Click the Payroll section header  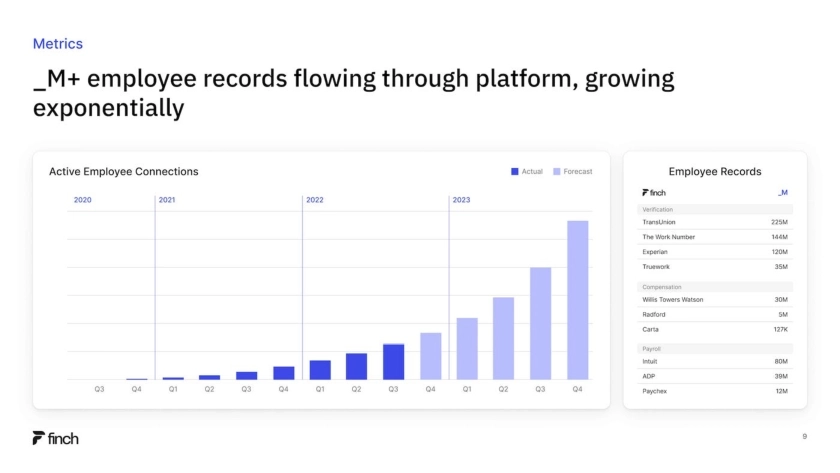(651, 348)
